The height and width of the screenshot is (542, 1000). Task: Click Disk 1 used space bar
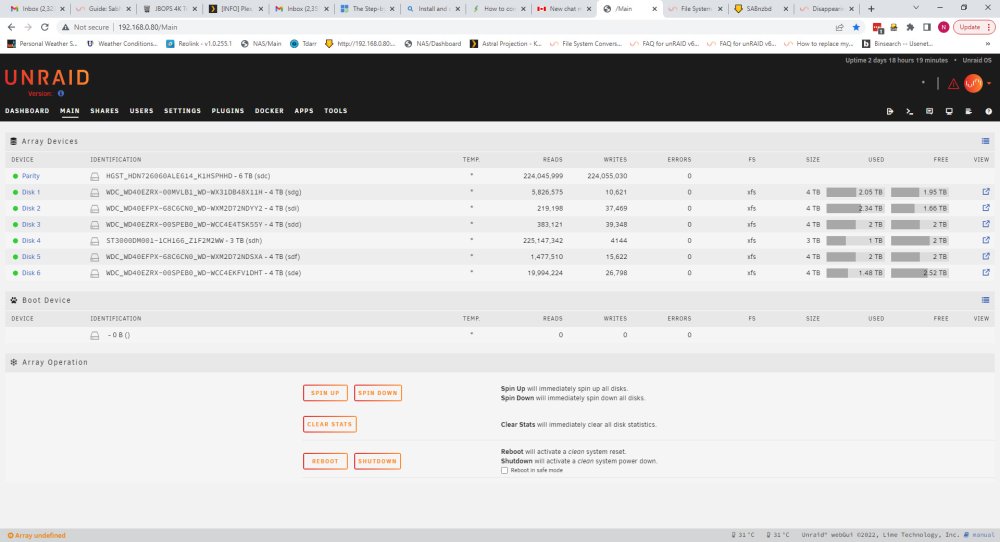point(855,192)
